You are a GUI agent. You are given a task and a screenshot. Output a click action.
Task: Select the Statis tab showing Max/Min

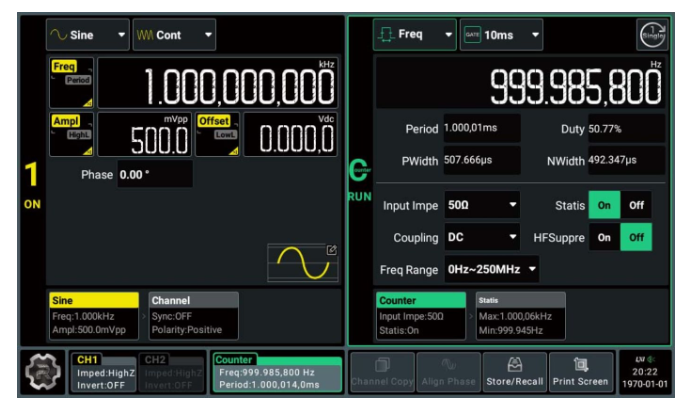coord(520,315)
